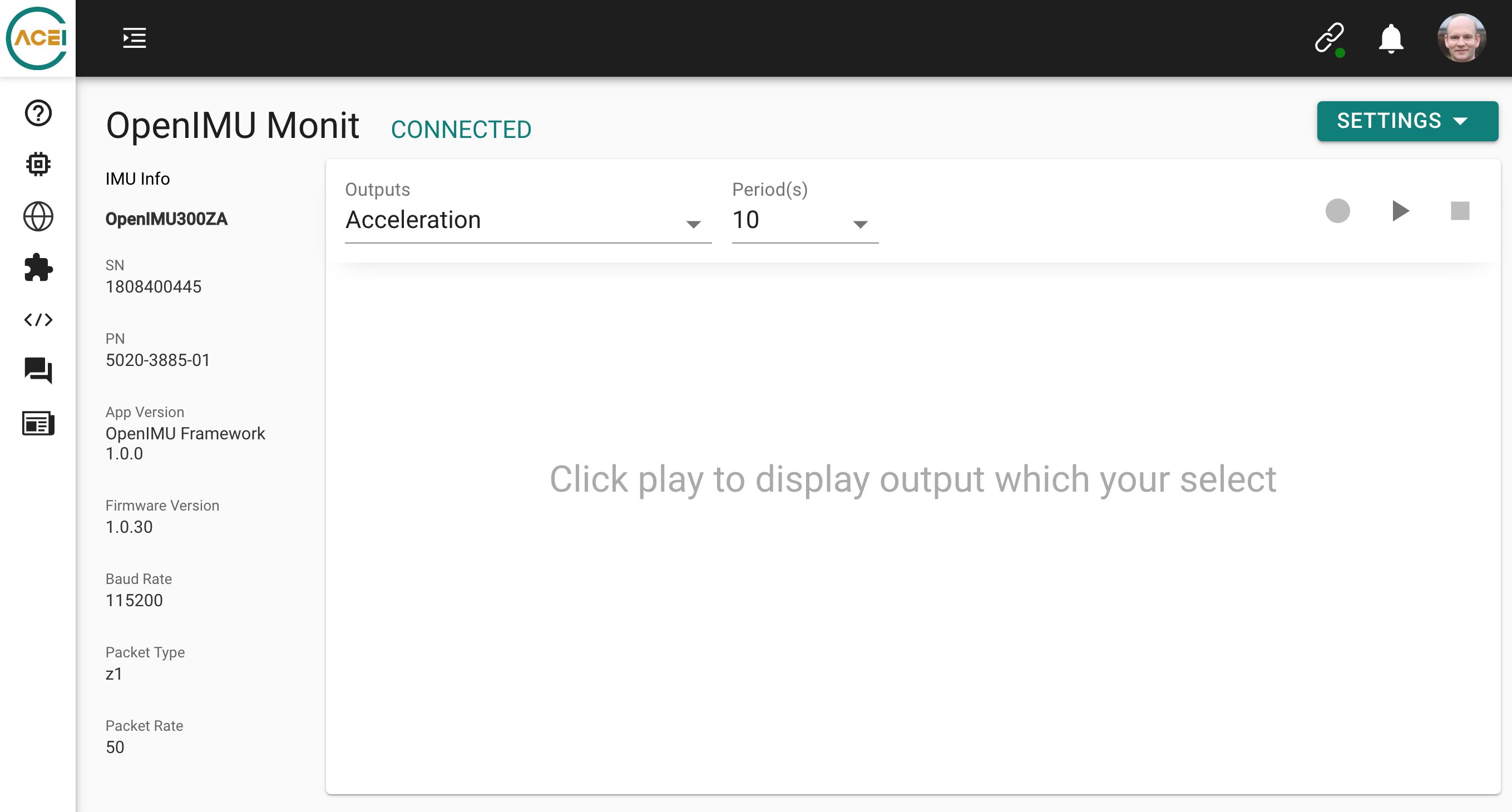Click the ACEINNA logo
The image size is (1512, 812).
[x=37, y=38]
